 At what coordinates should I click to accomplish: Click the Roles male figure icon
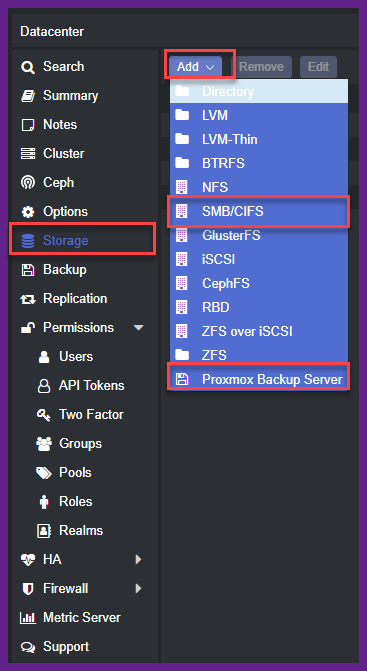[x=44, y=502]
